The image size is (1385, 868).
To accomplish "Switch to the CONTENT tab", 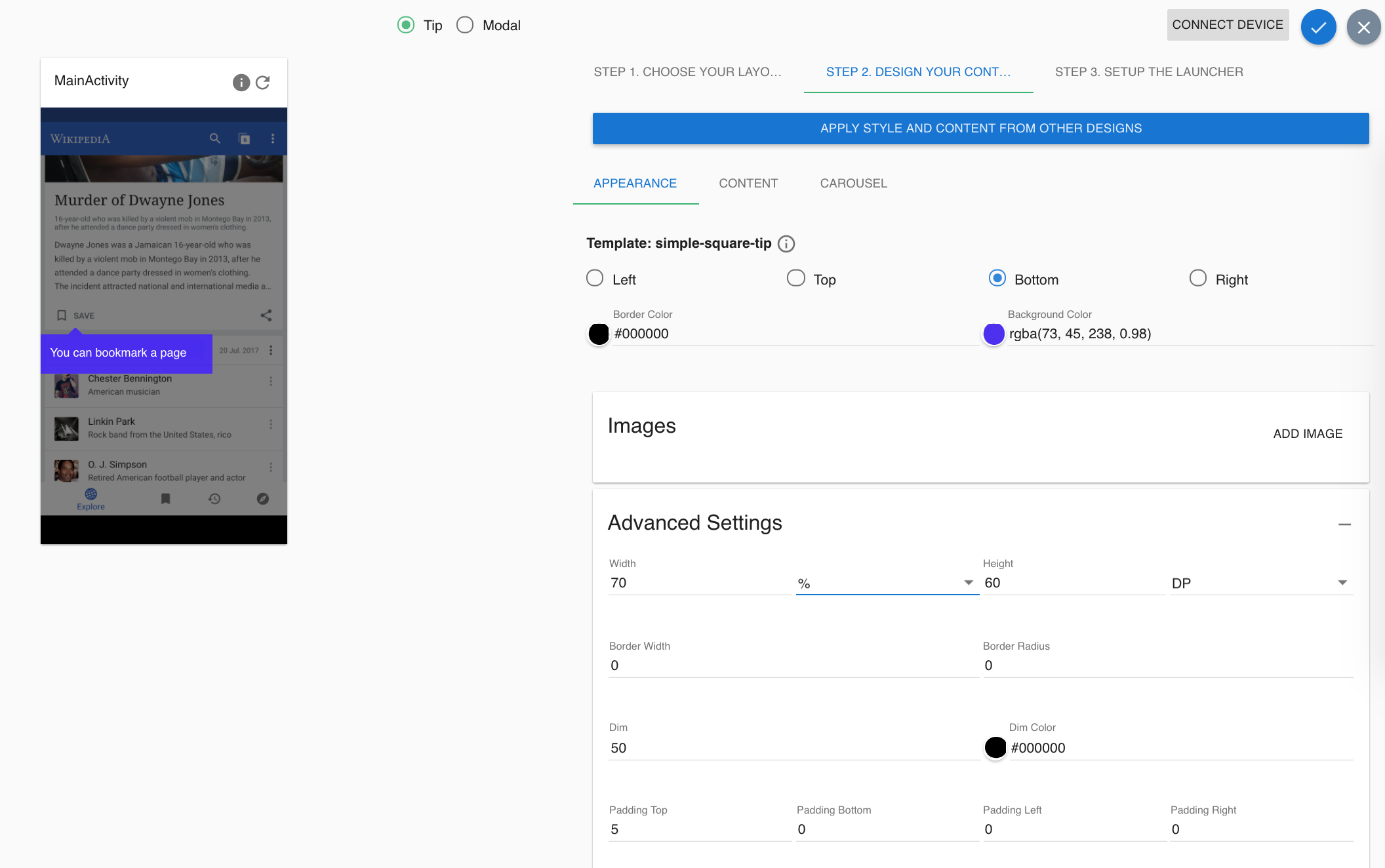I will 748,183.
